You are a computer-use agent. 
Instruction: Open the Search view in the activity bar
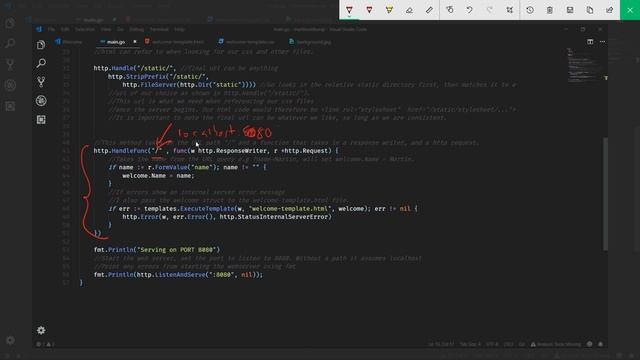click(x=41, y=63)
